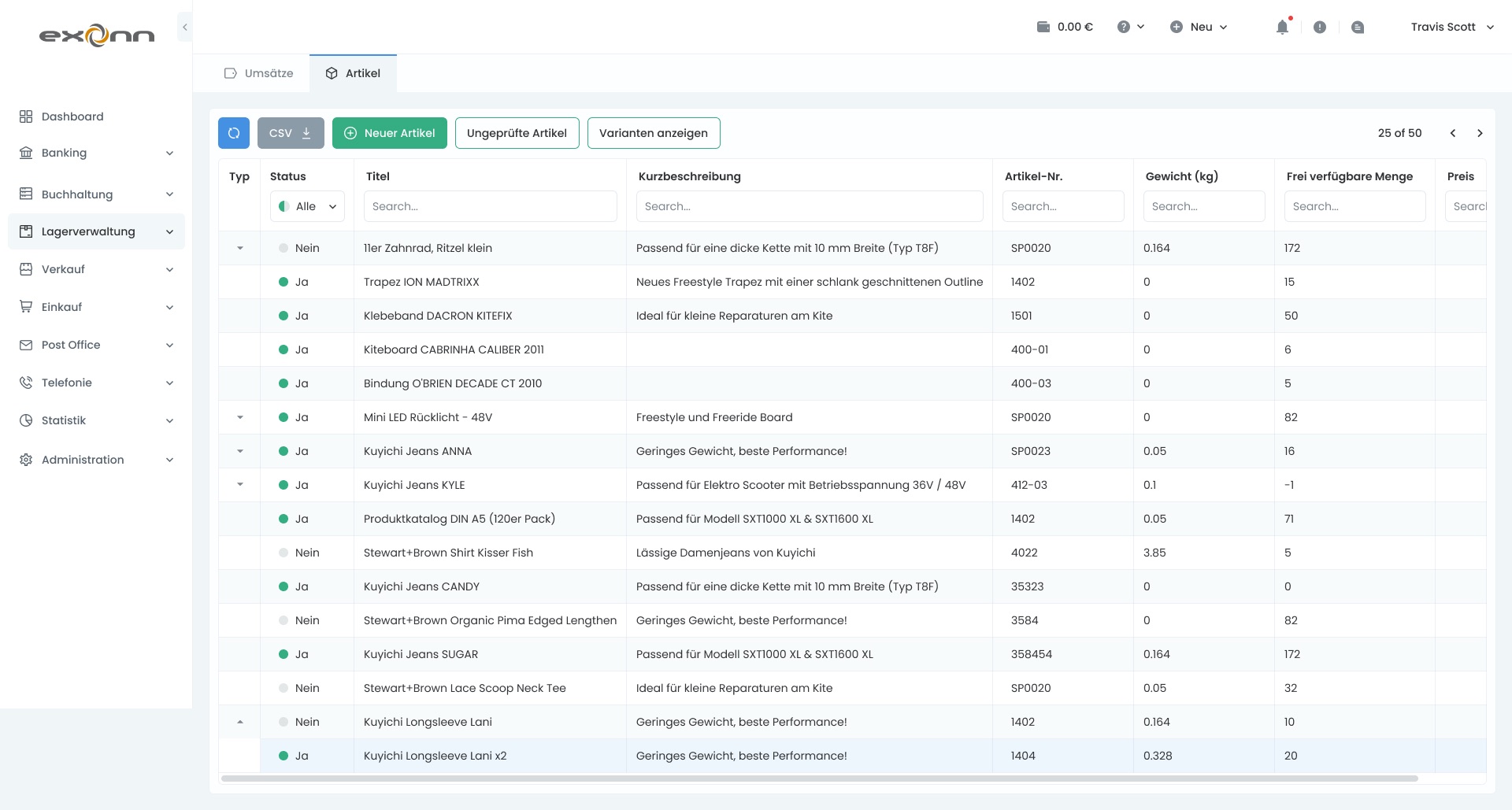Expand the 11er Zahnrad row variants
Viewport: 1512px width, 810px height.
[240, 248]
